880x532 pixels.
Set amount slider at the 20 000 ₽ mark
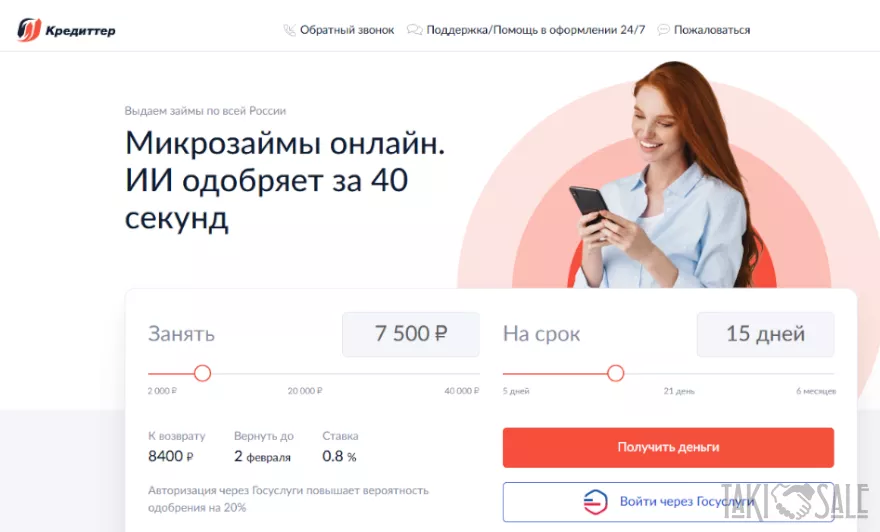(305, 373)
